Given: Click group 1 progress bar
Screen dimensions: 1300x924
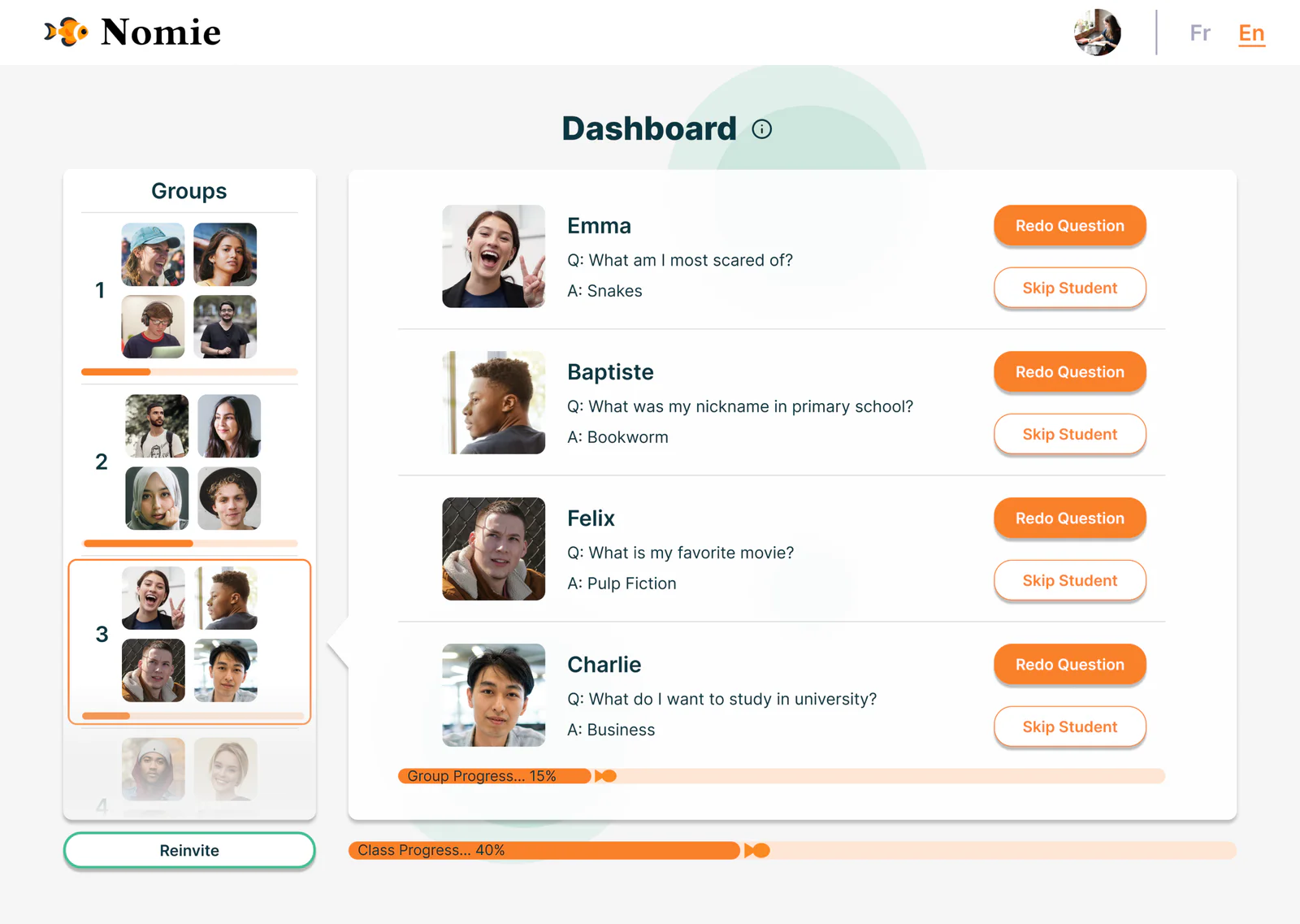Looking at the screenshot, I should 189,372.
